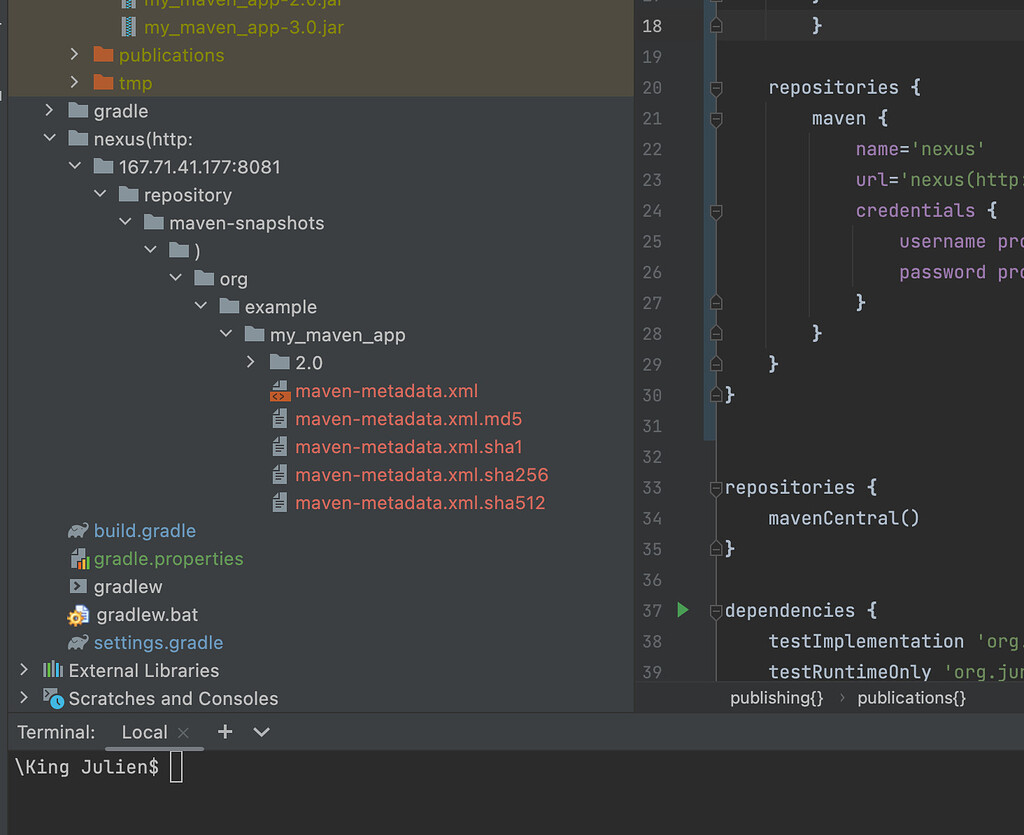
Task: Click the Scratches and Consoles icon
Action: click(54, 699)
